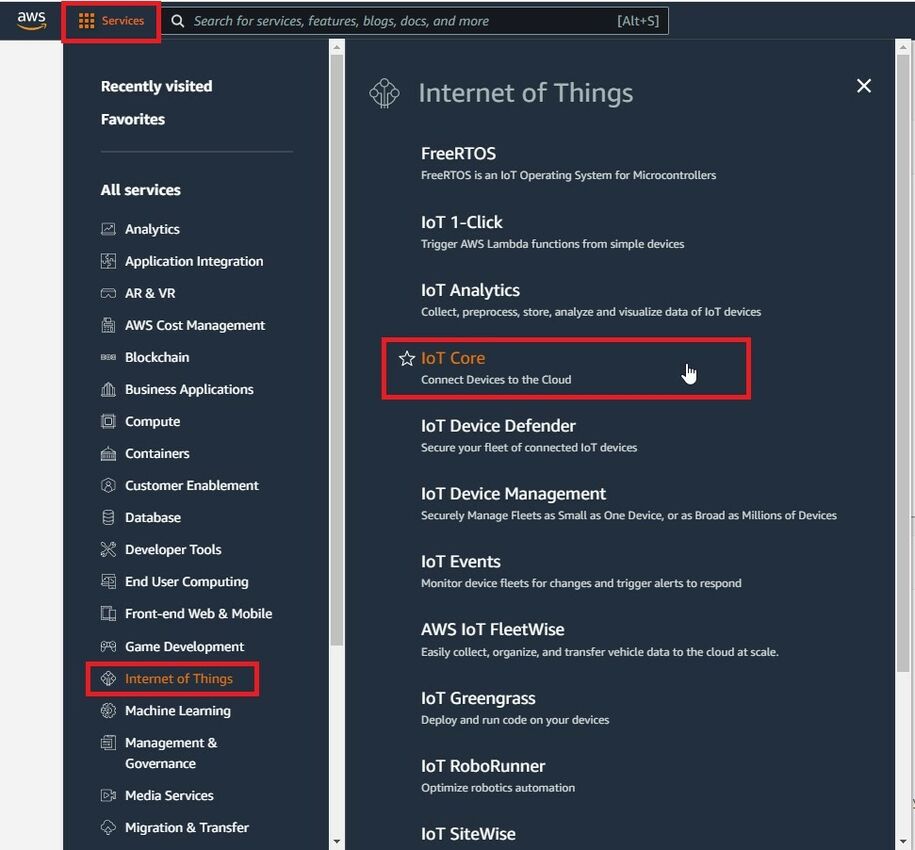The width and height of the screenshot is (915, 850).
Task: Open the Favorites section
Action: 132,119
